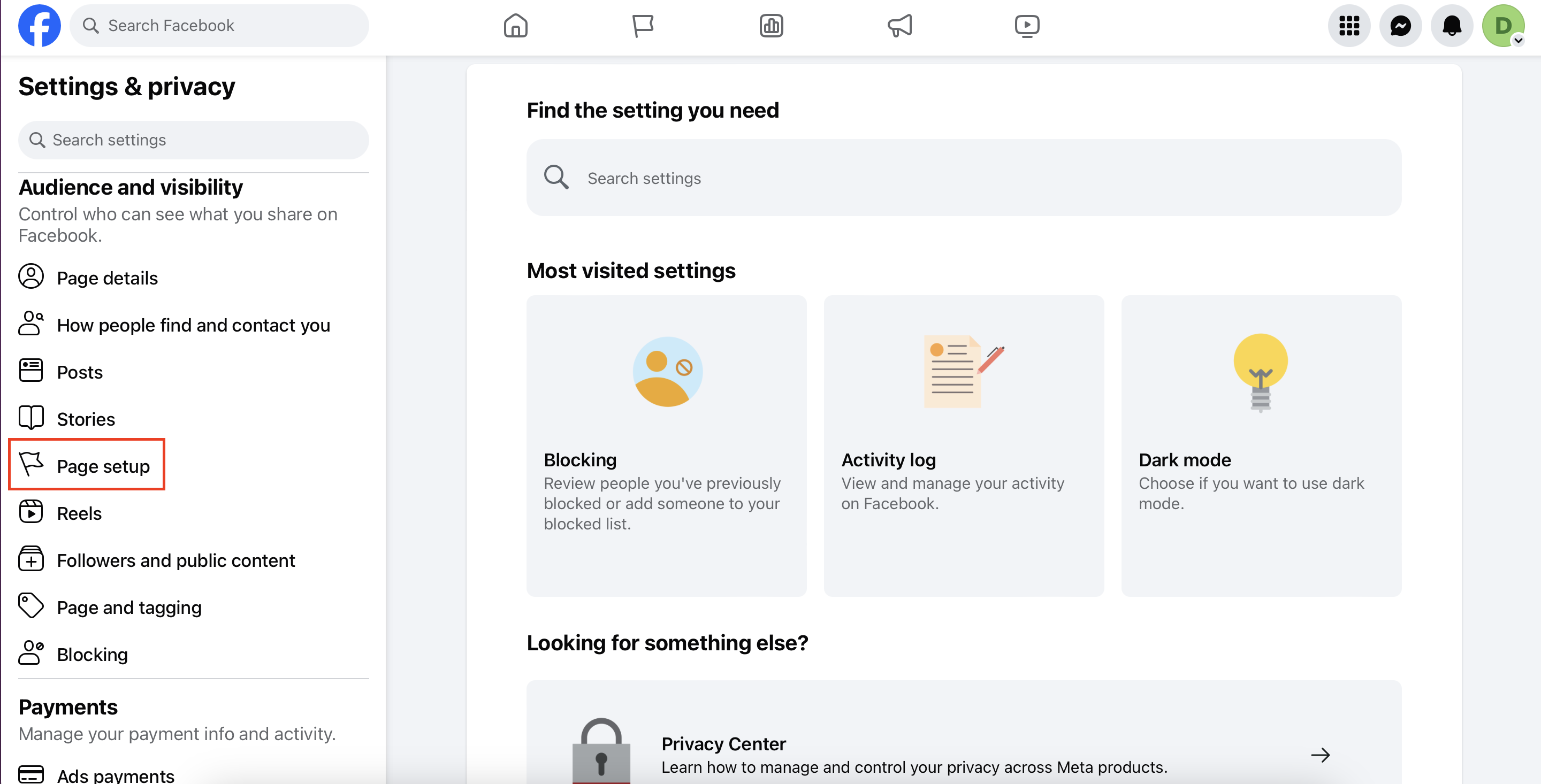The height and width of the screenshot is (784, 1541).
Task: Open the Blocking card
Action: tap(666, 445)
